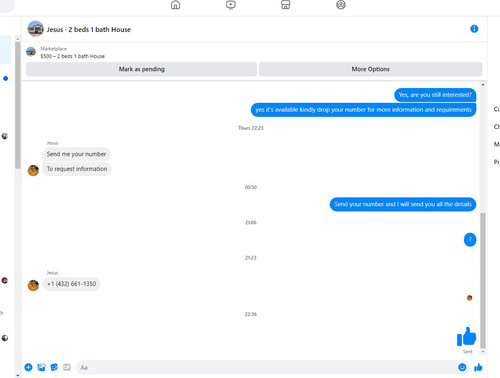Click Jesus avatar beside phone number message
This screenshot has height=378, width=500.
tap(33, 285)
